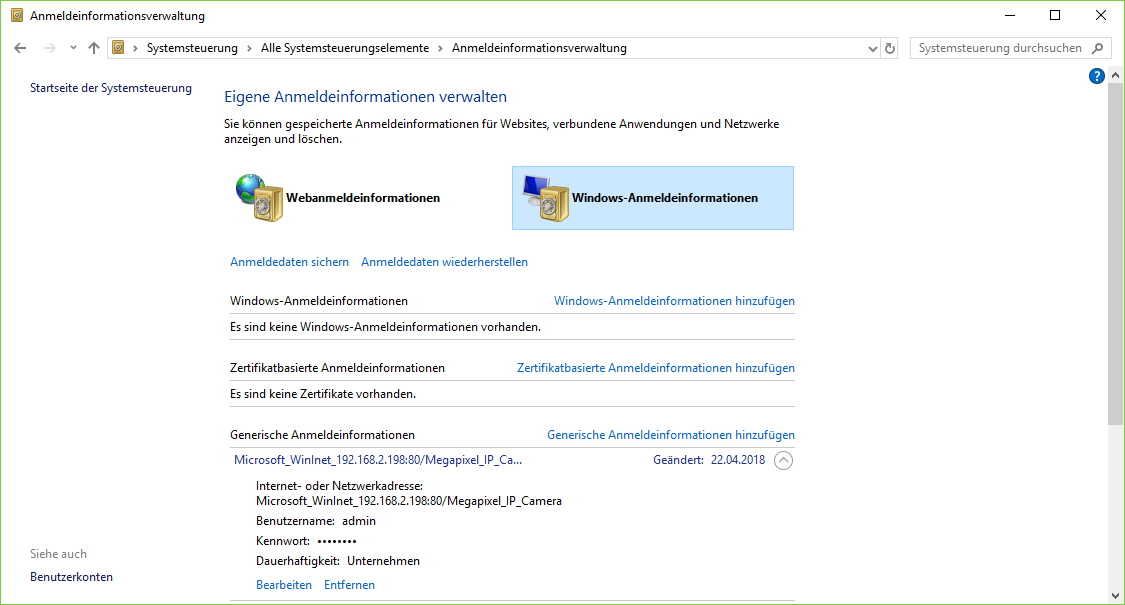This screenshot has height=605, width=1125.
Task: Open Benutzerkonten under Siehe auch
Action: point(71,577)
